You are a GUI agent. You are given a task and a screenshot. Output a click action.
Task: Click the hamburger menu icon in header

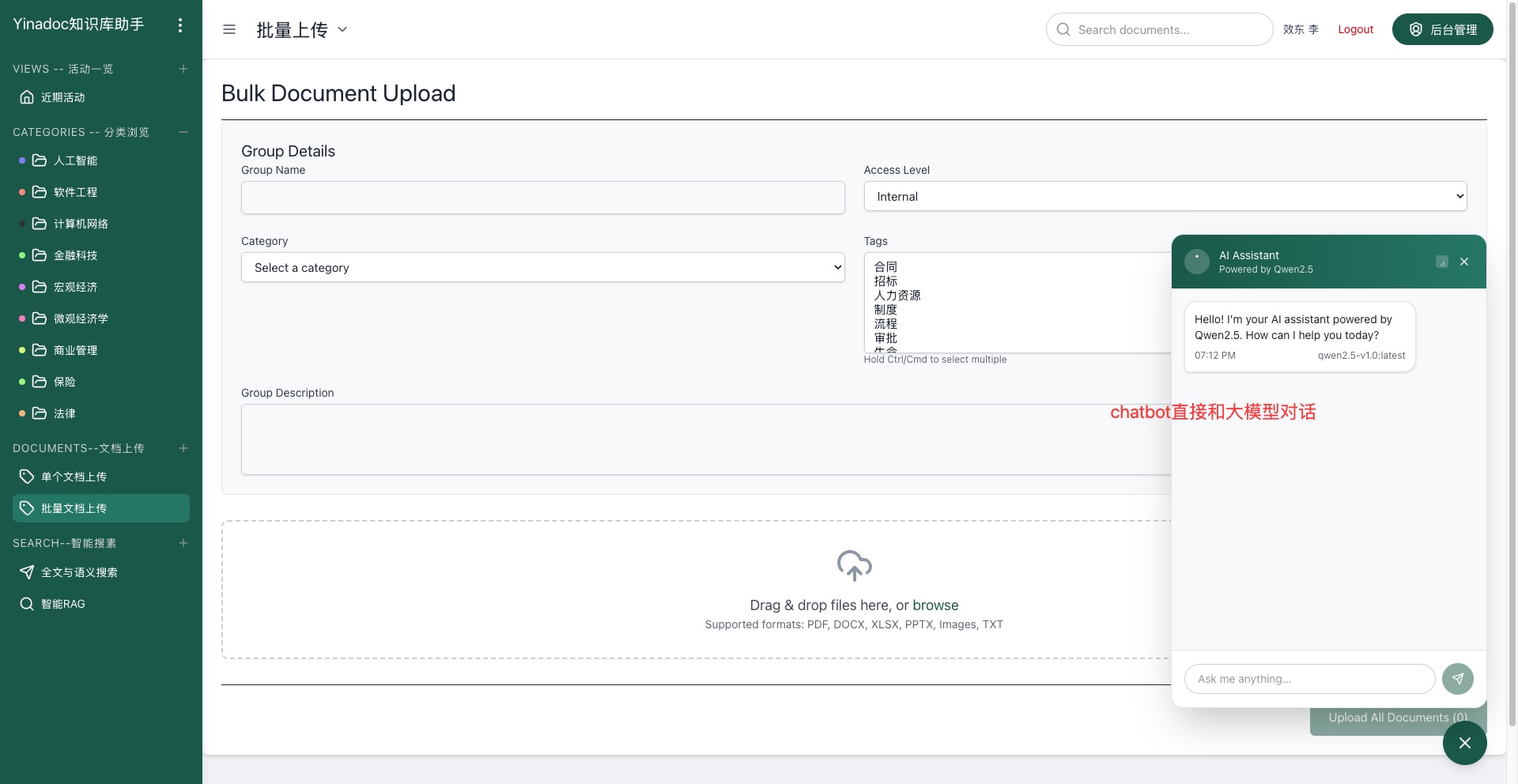[229, 29]
